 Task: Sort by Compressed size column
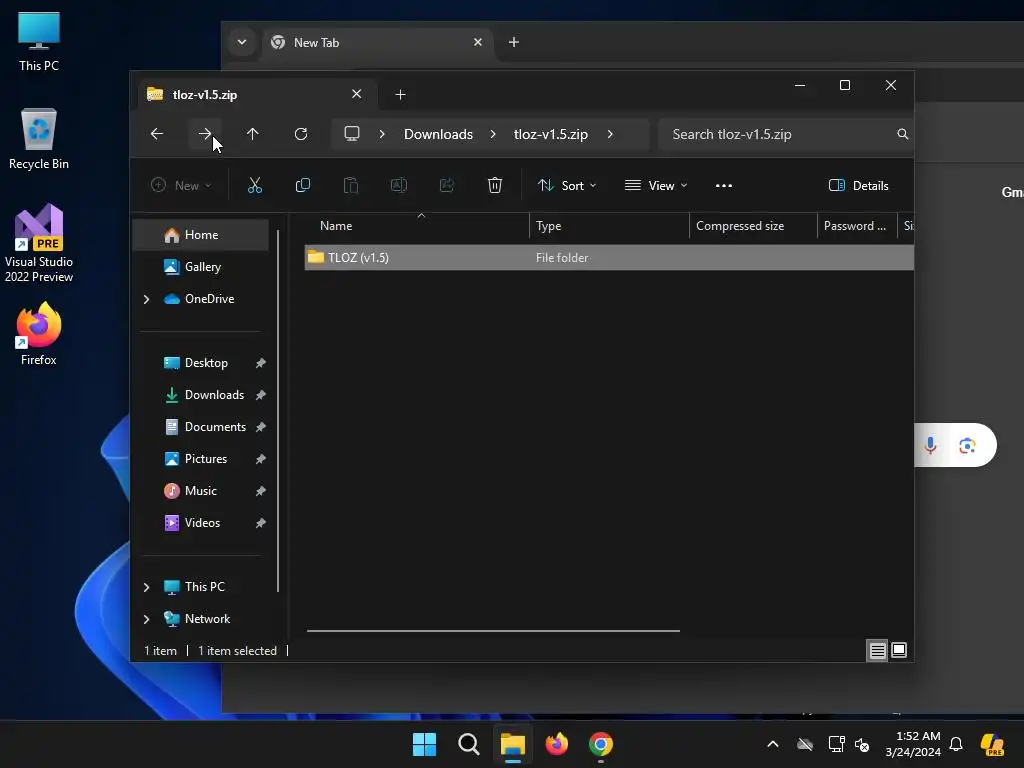754,226
